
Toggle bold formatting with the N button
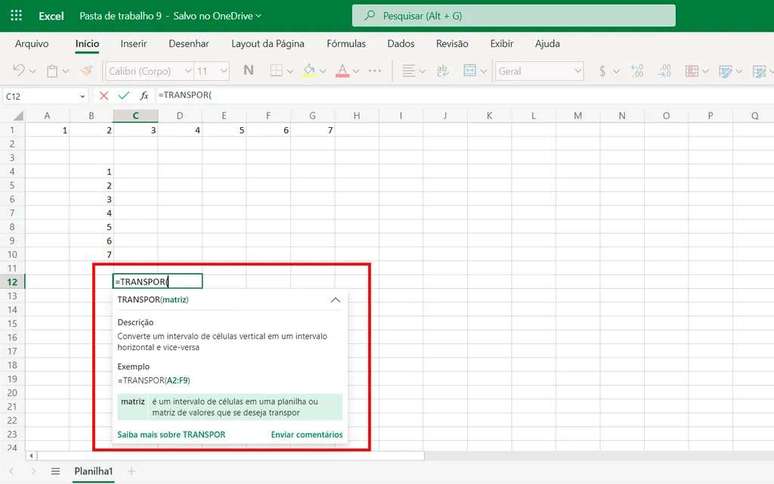coord(248,71)
